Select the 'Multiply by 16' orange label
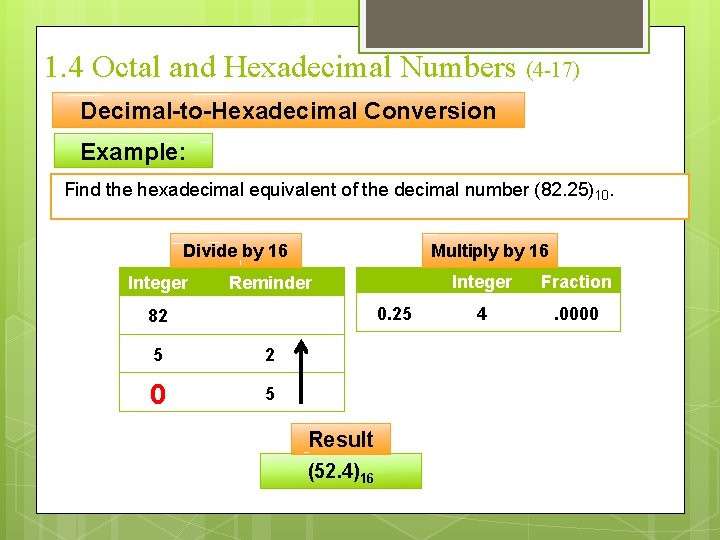Screen dimensions: 720x540 pyautogui.click(x=490, y=250)
